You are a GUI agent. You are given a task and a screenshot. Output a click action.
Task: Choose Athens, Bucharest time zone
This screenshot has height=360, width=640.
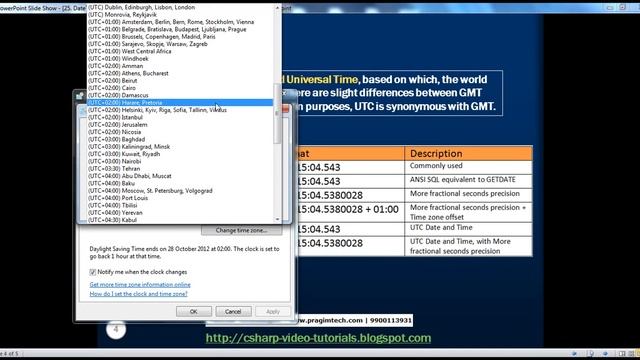click(180, 73)
